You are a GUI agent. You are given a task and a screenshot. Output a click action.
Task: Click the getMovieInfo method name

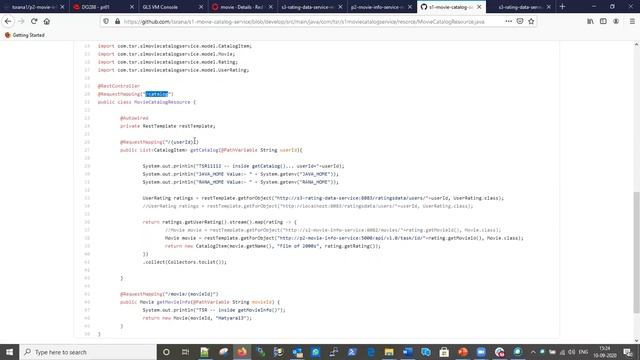[173, 302]
